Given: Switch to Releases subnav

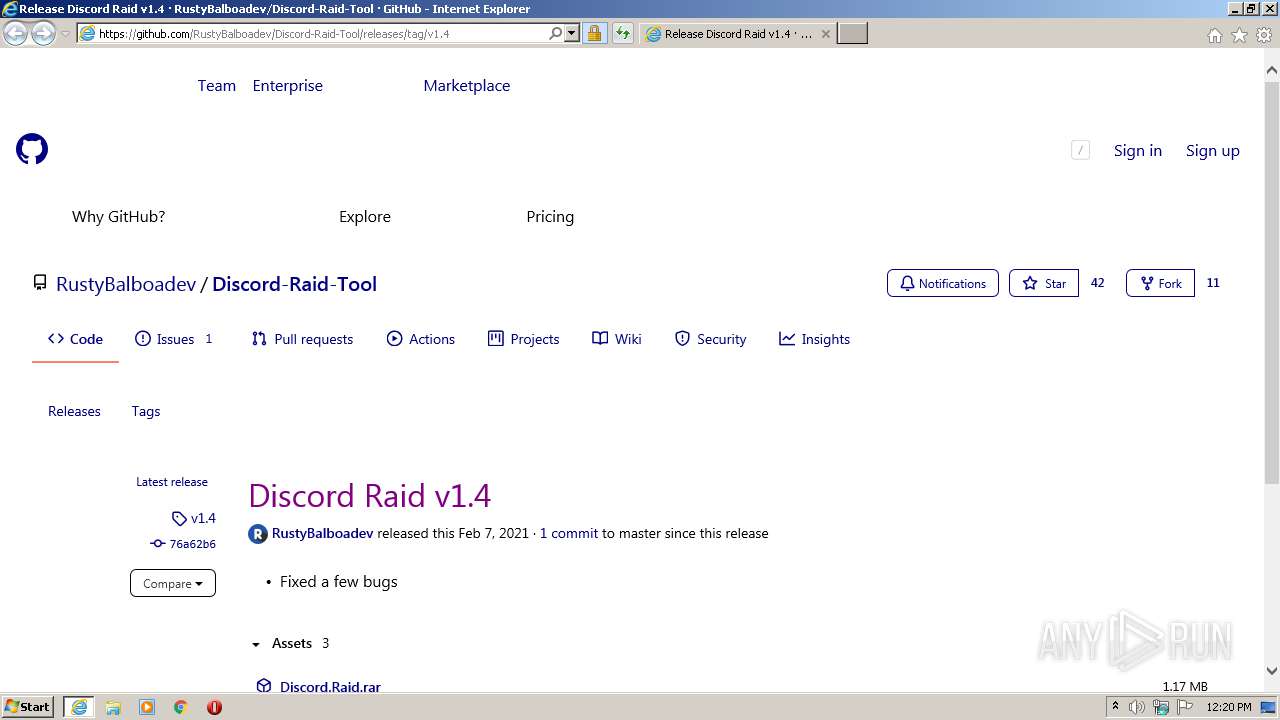Looking at the screenshot, I should pos(74,411).
